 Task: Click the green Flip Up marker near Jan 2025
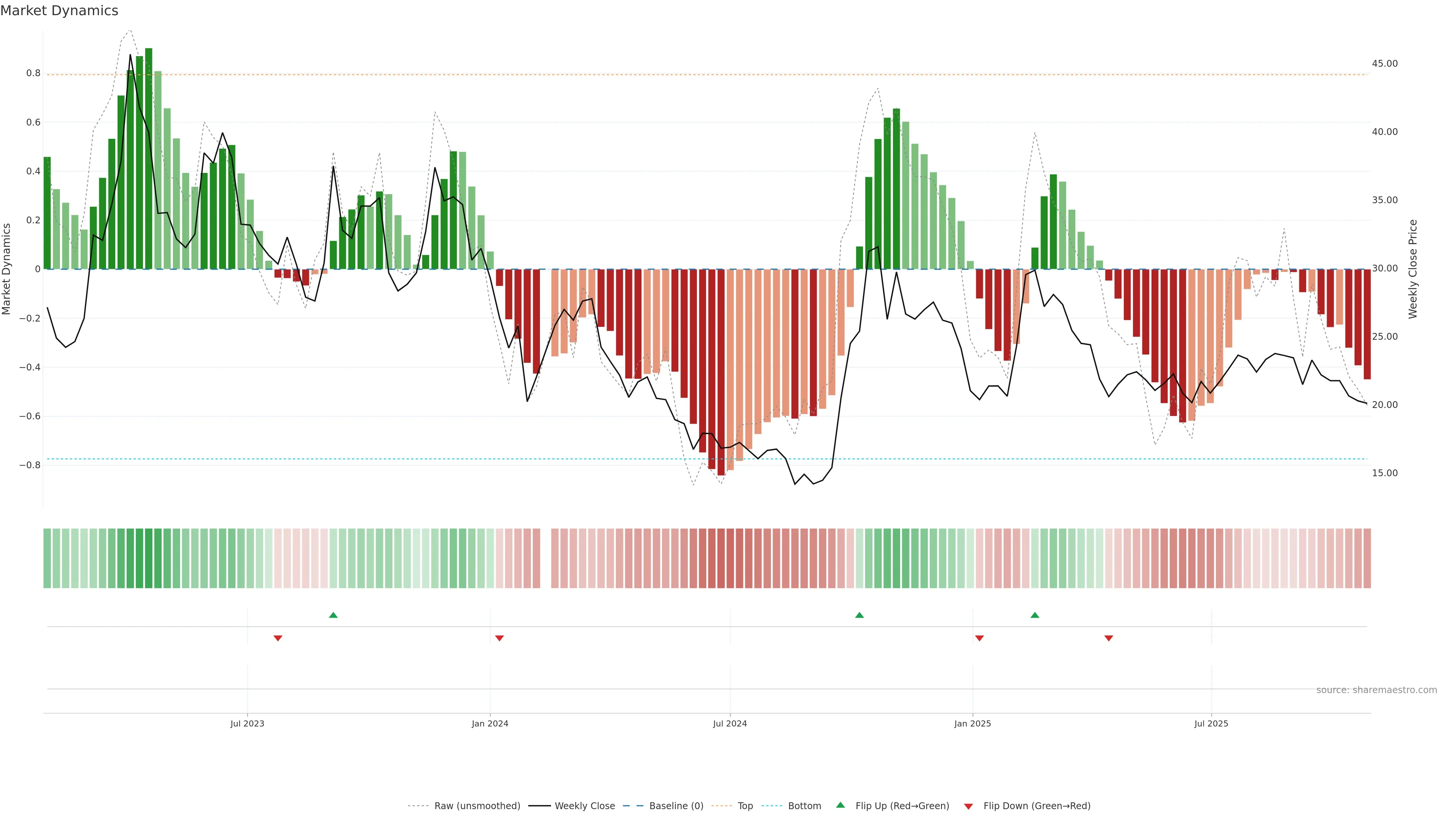pos(1034,615)
